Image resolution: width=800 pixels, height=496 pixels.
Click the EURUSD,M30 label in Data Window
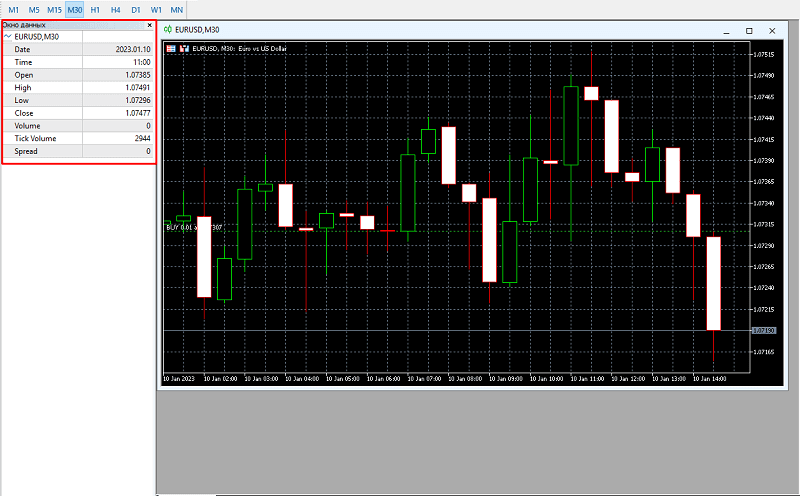(x=37, y=37)
